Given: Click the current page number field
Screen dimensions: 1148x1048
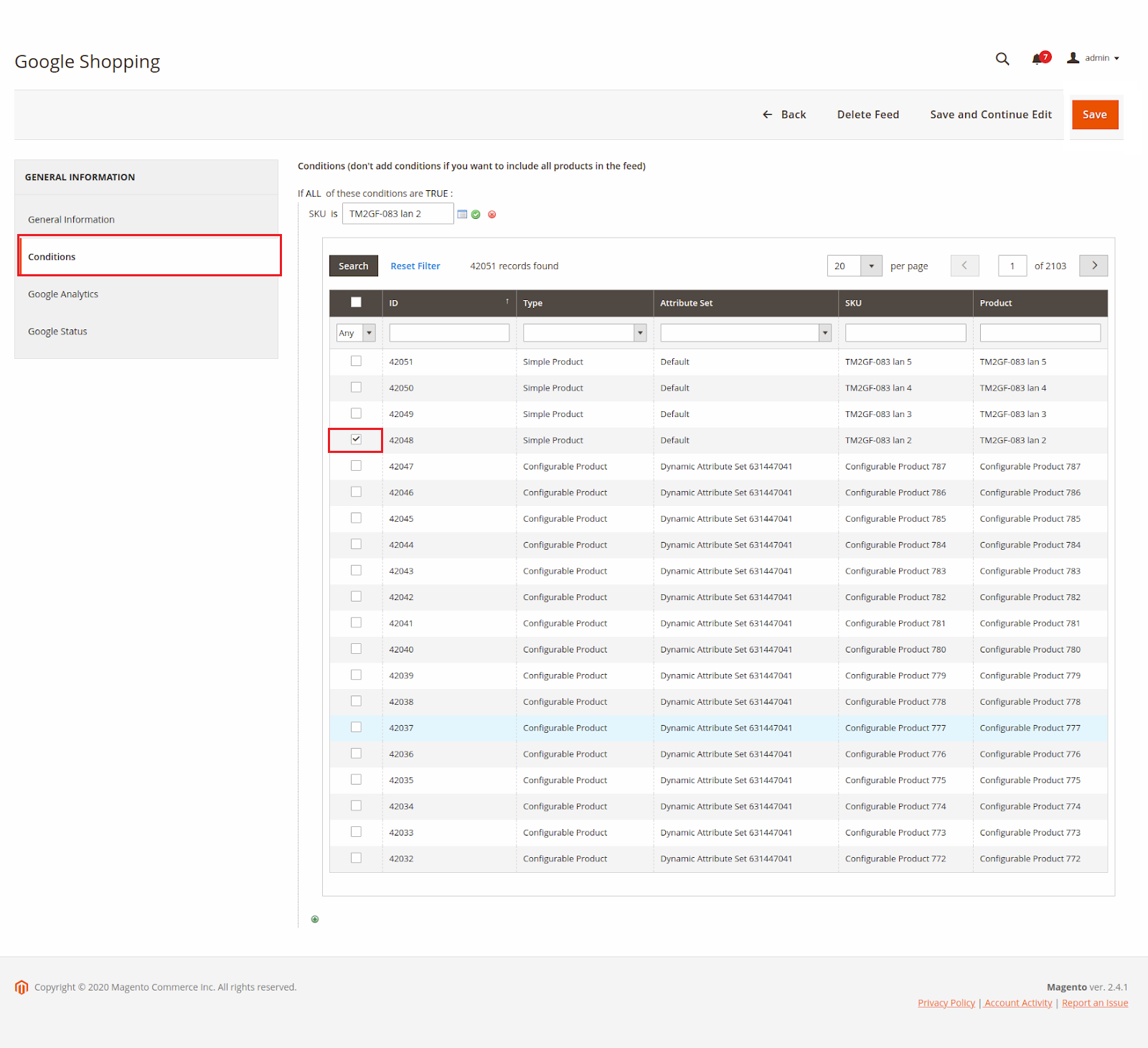Looking at the screenshot, I should [1012, 266].
